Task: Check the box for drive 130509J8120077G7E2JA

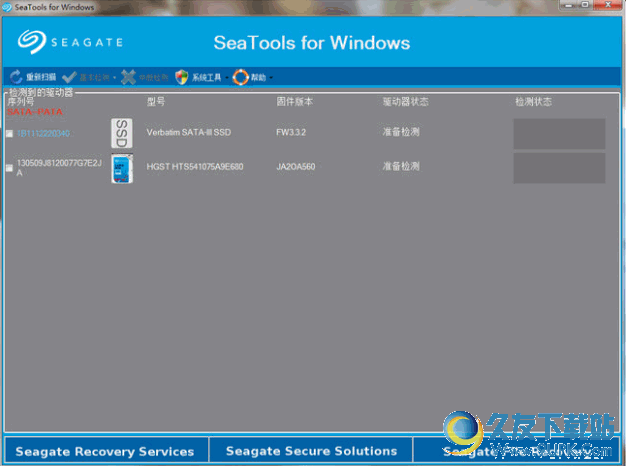Action: [x=10, y=168]
